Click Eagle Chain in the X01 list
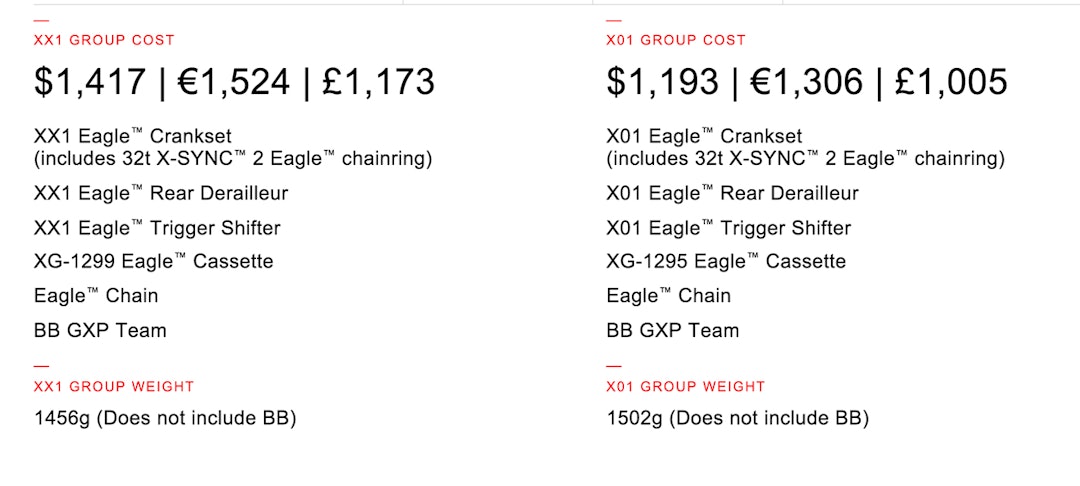The width and height of the screenshot is (1080, 486). coord(668,296)
